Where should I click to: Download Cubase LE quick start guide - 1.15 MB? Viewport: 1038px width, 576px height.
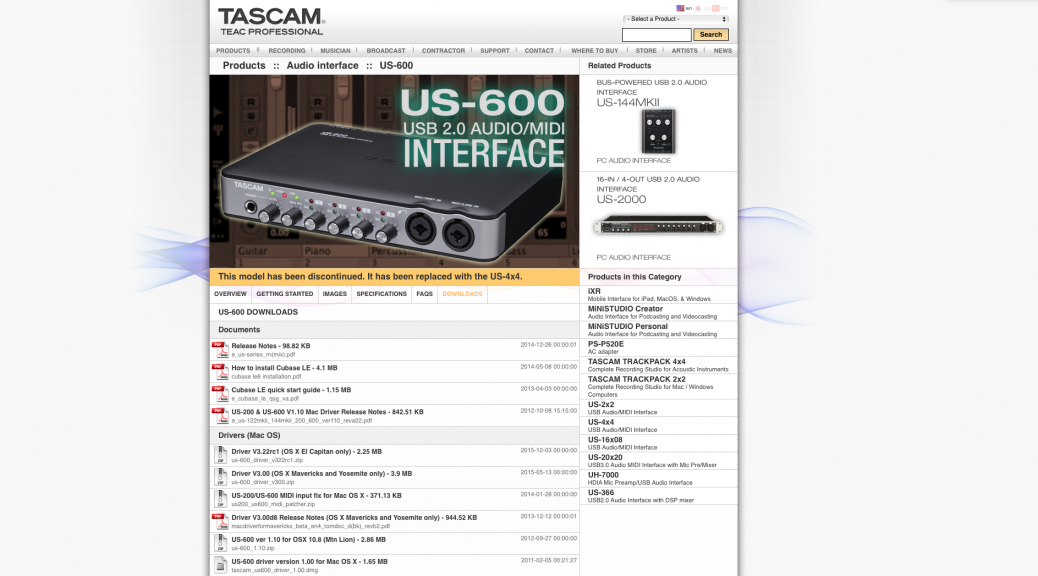(291, 390)
